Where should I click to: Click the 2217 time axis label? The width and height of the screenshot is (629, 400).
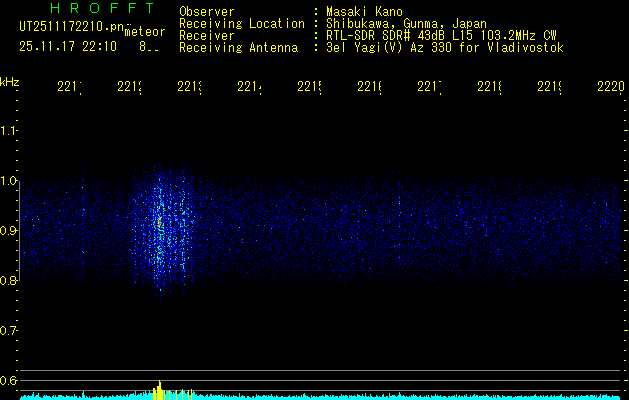point(429,86)
